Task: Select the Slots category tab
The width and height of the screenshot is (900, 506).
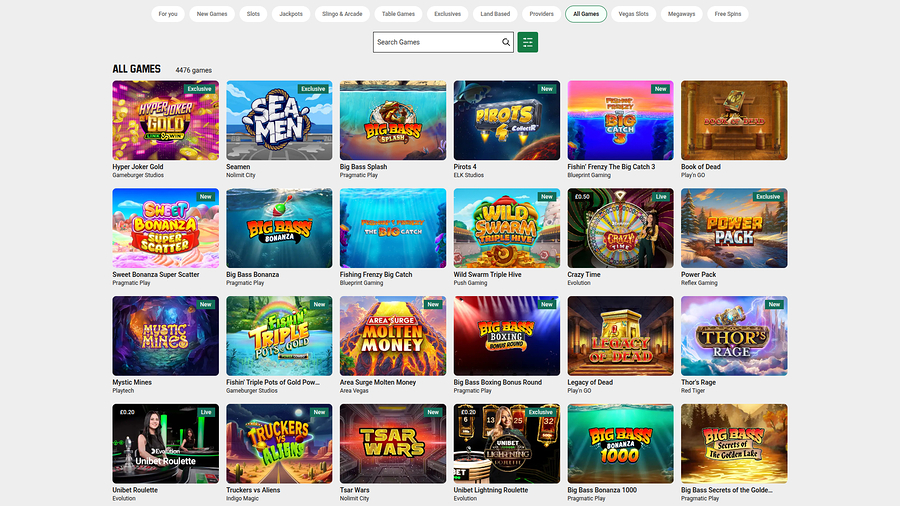Action: click(x=253, y=14)
